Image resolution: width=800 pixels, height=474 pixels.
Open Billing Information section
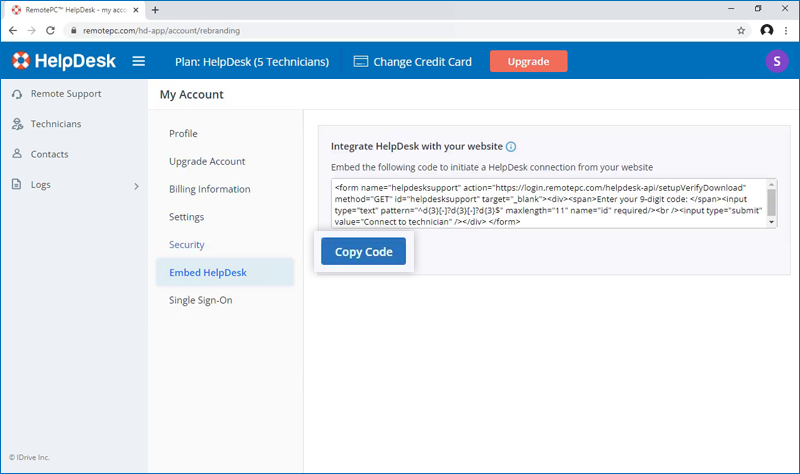pyautogui.click(x=210, y=189)
